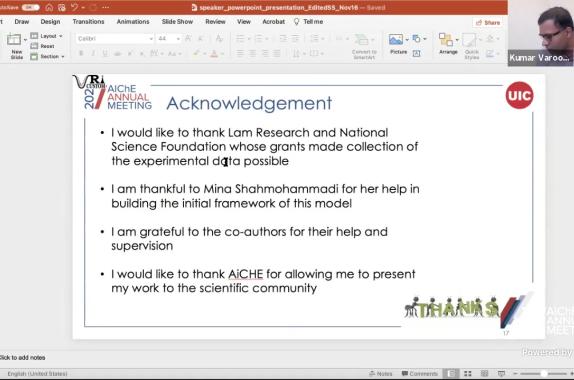Screen dimensions: 574x380
Task: Open Comments pane from status bar
Action: click(420, 373)
